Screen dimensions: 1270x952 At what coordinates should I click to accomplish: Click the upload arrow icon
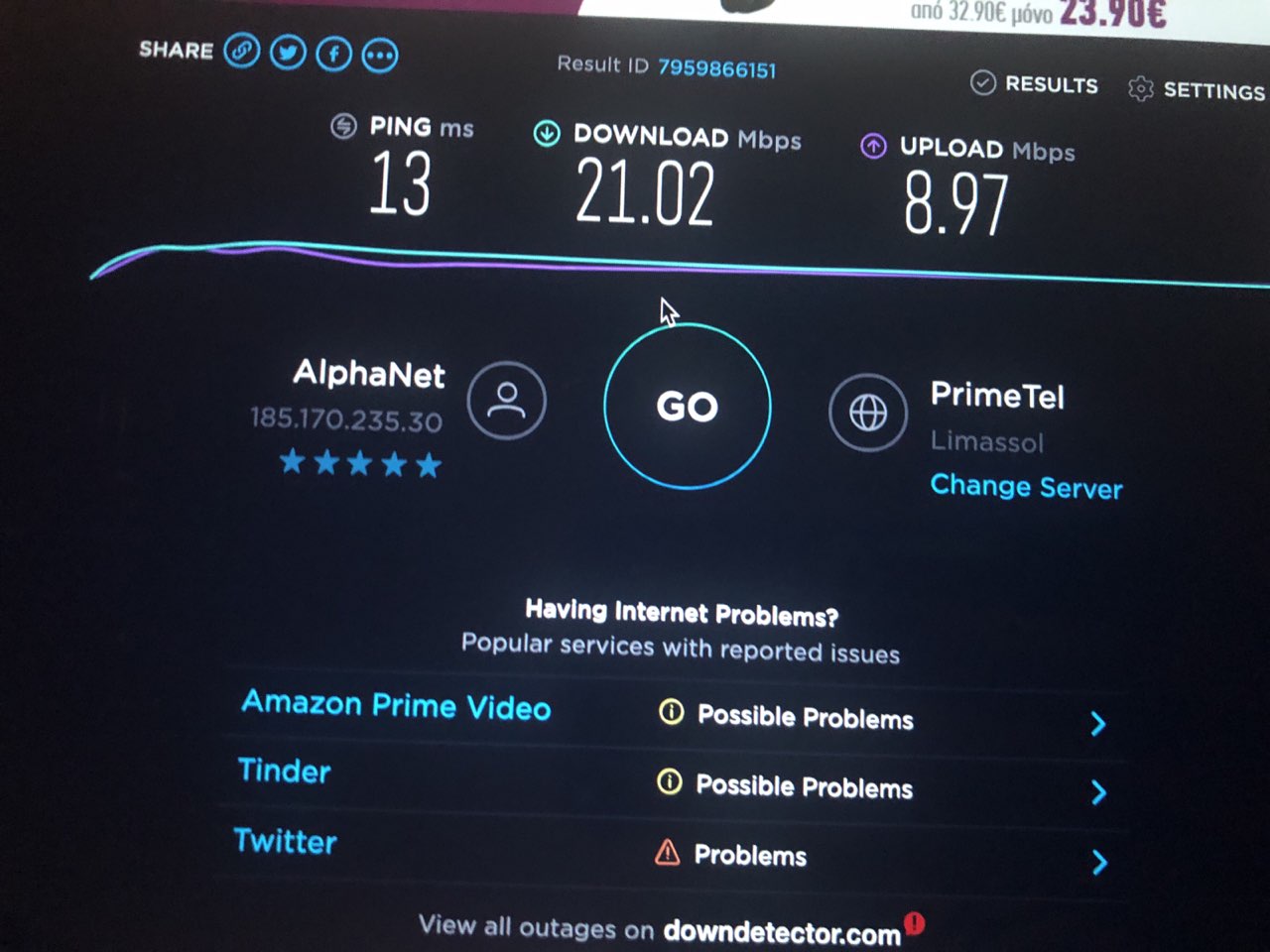click(873, 146)
